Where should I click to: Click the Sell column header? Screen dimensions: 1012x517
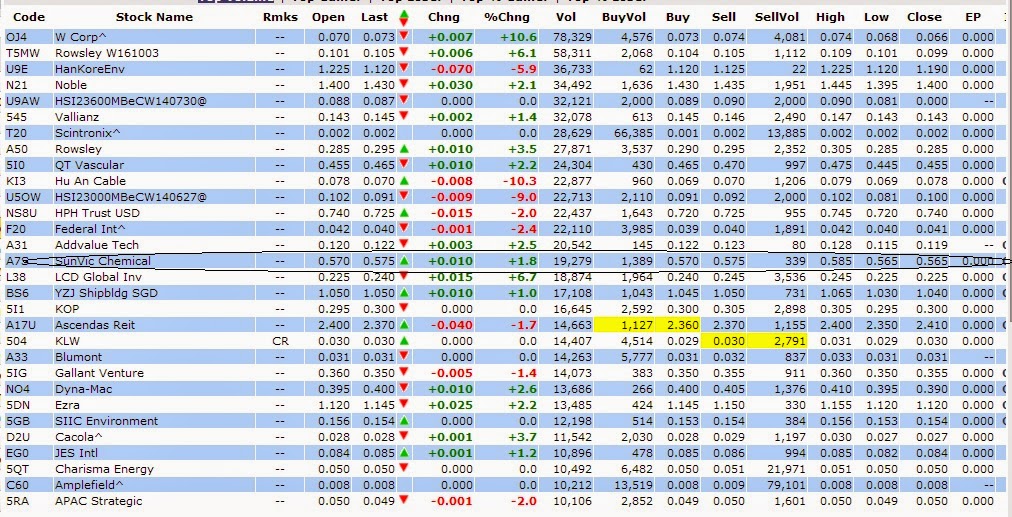(x=724, y=17)
